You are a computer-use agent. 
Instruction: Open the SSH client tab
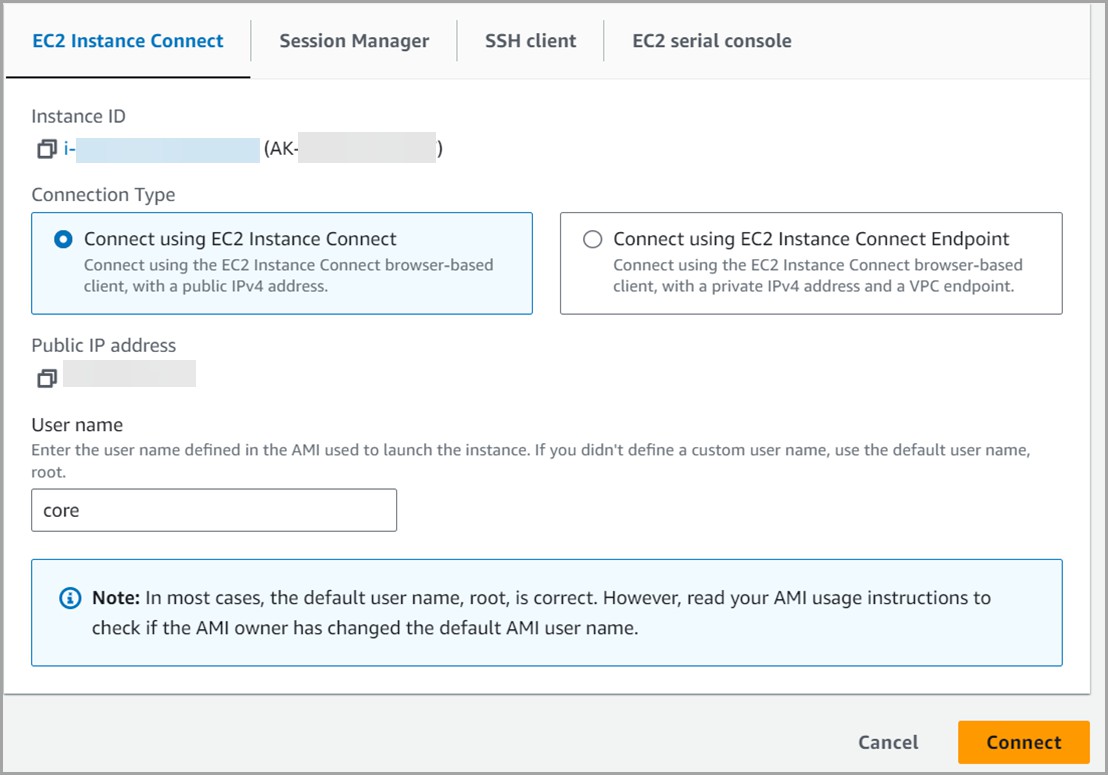tap(531, 41)
